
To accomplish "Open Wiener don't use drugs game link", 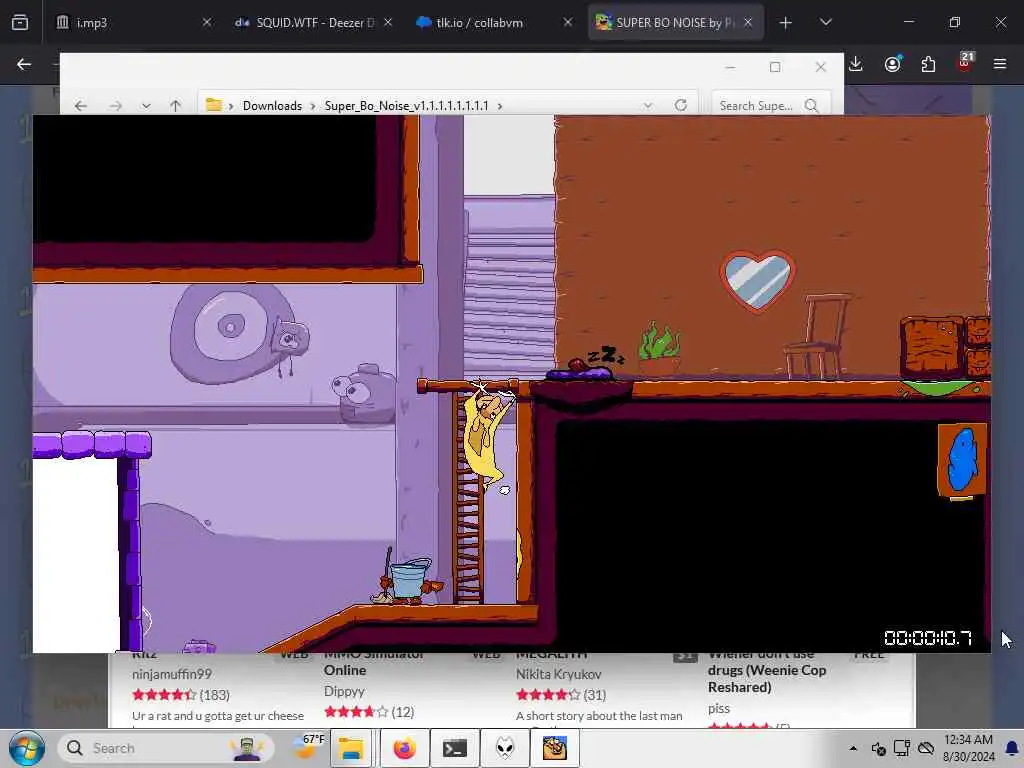I will point(767,671).
